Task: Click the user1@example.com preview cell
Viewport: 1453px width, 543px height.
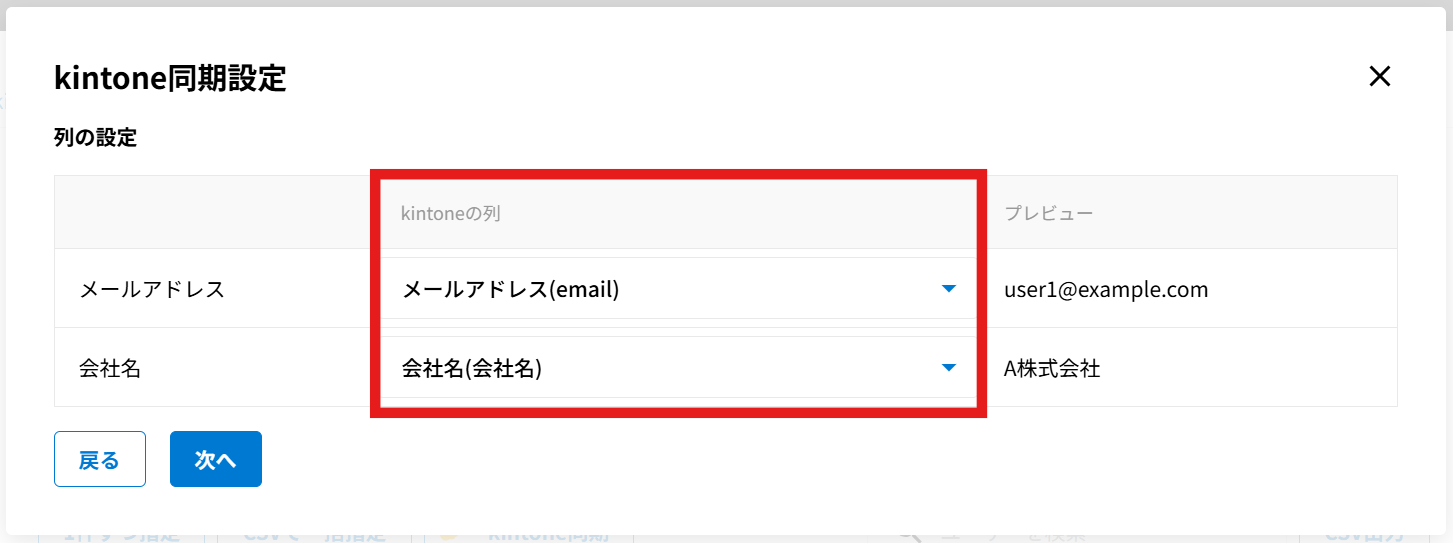Action: pos(1106,289)
